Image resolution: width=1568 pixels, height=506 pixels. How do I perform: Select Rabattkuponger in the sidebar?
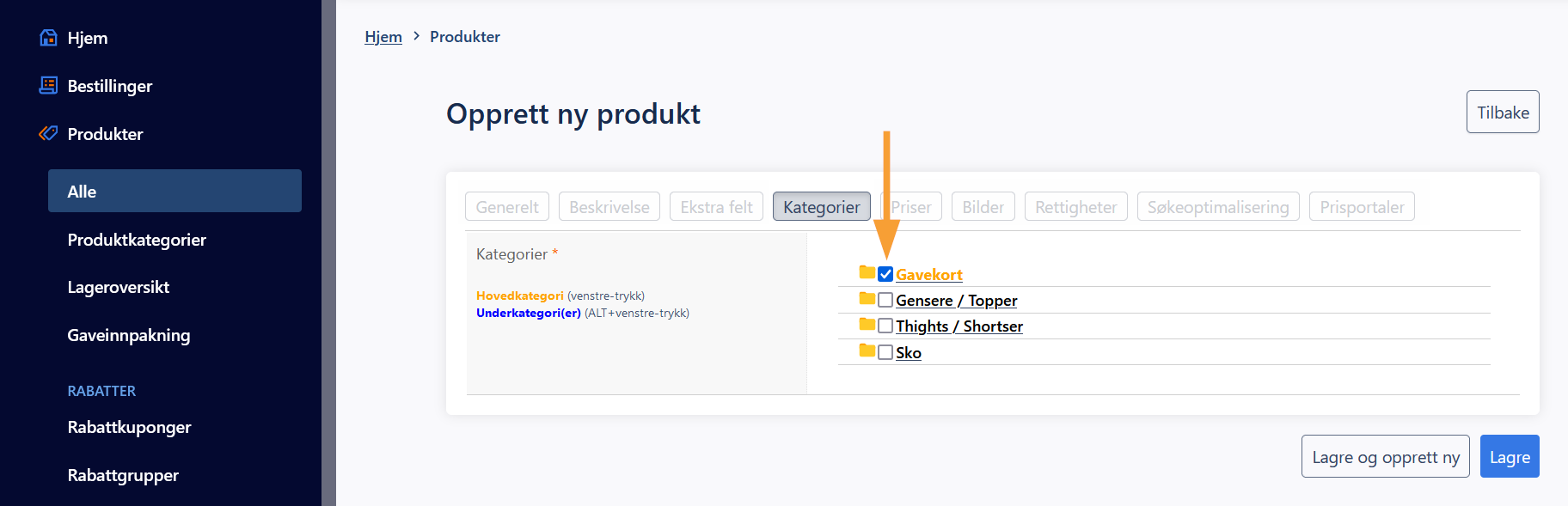129,427
